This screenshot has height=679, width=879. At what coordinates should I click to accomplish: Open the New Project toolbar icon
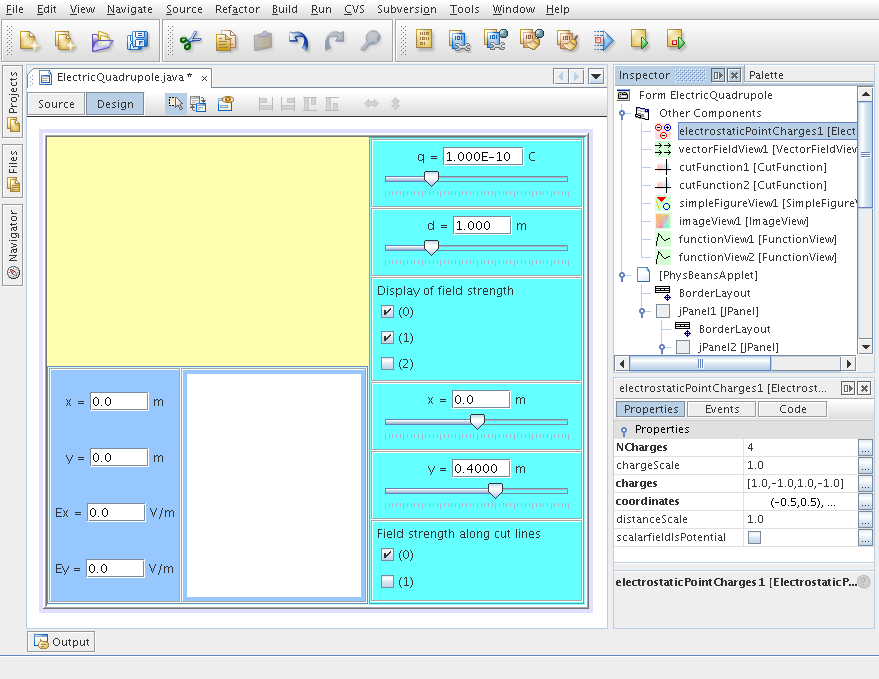[x=64, y=41]
